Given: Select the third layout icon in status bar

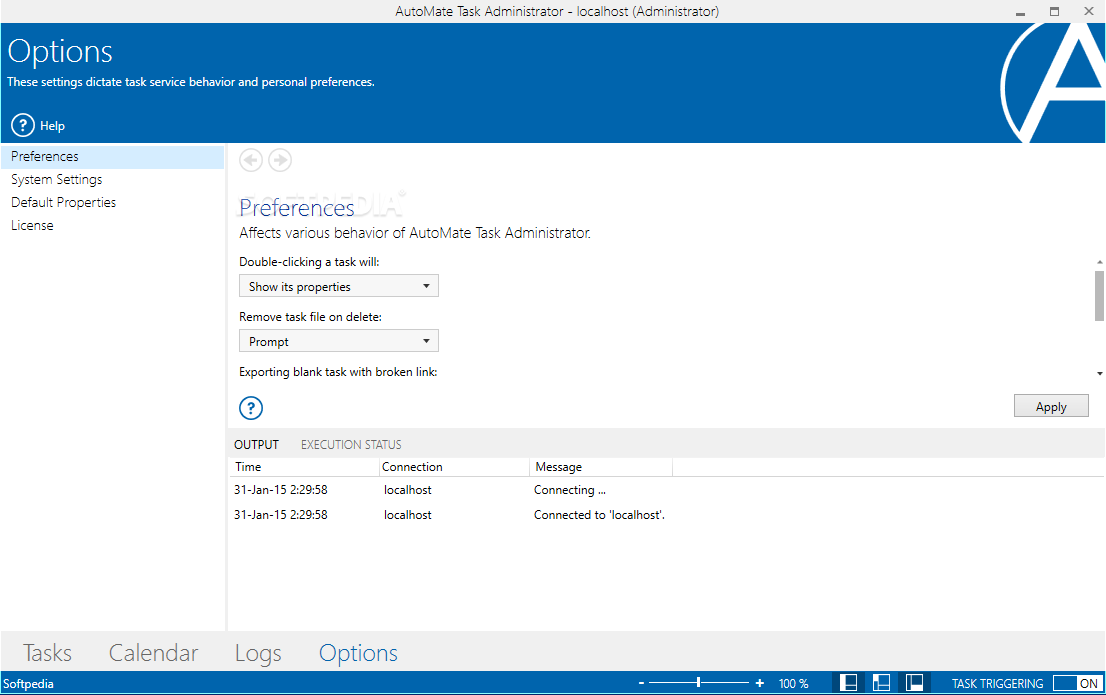Looking at the screenshot, I should 914,682.
